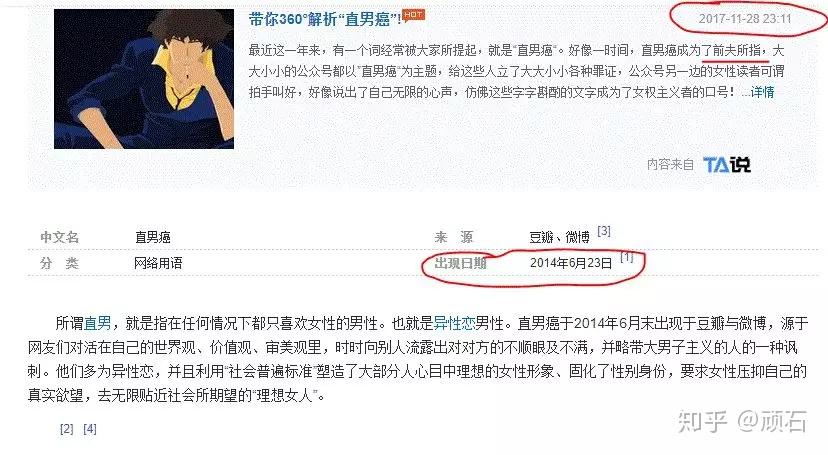Click the 知乎 @顽石 watermark
828x455 pixels.
[x=742, y=421]
